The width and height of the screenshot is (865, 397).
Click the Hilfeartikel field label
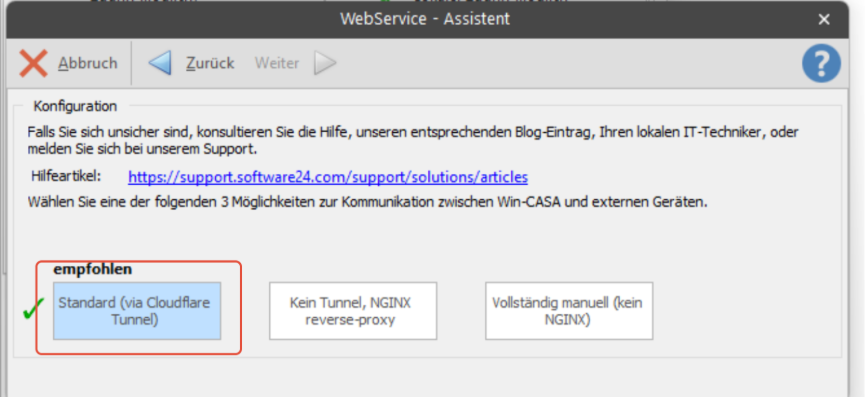(67, 176)
